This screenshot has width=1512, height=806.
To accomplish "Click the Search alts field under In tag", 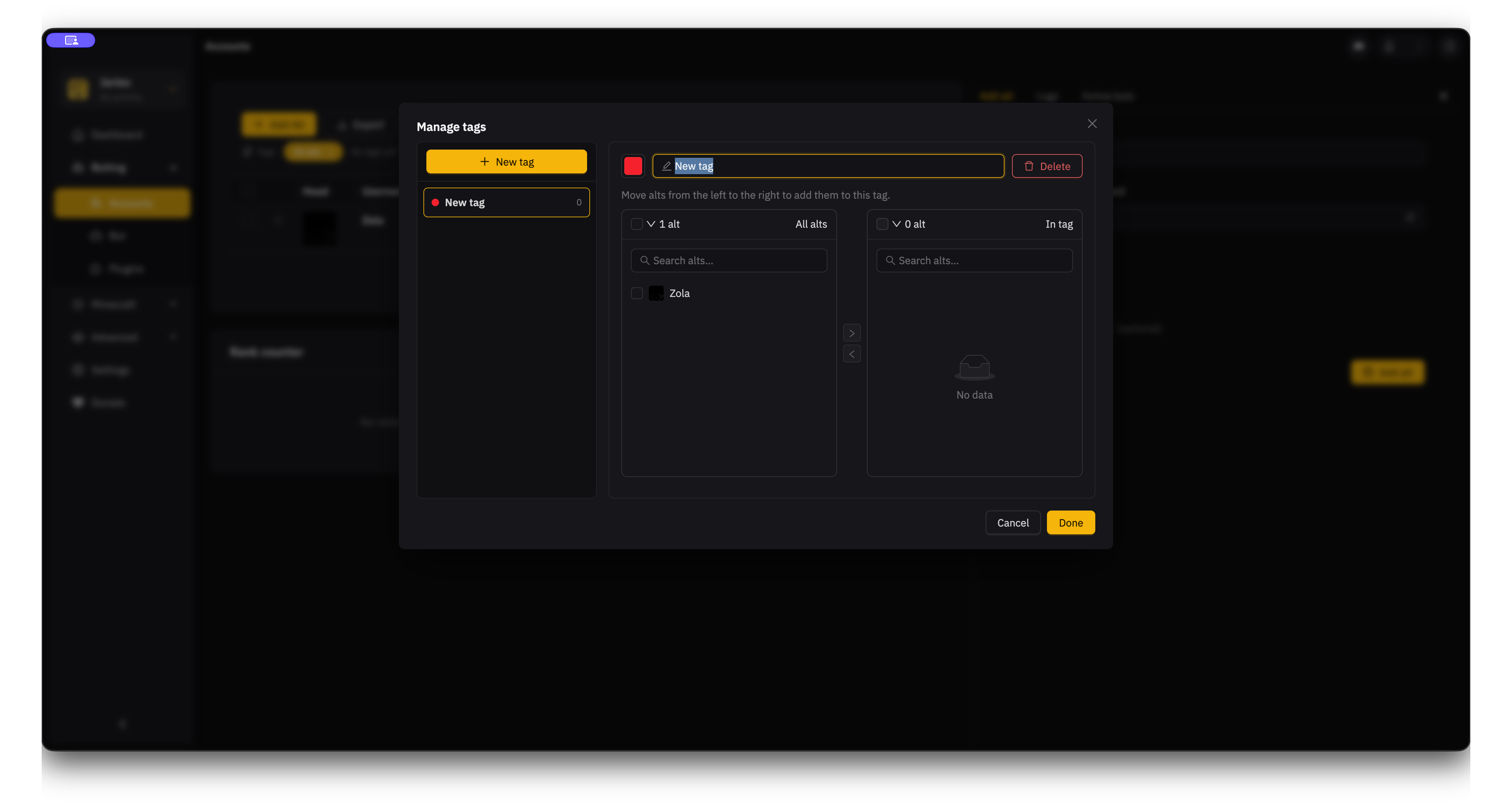I will coord(974,260).
